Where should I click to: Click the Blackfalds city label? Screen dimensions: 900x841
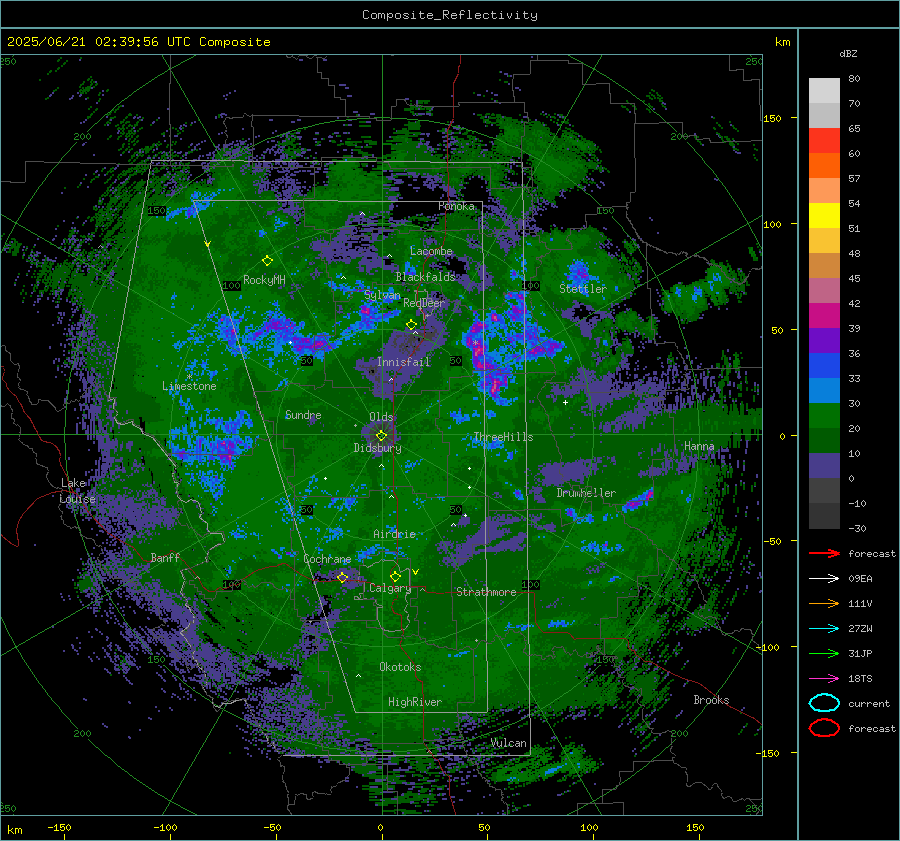[x=425, y=277]
